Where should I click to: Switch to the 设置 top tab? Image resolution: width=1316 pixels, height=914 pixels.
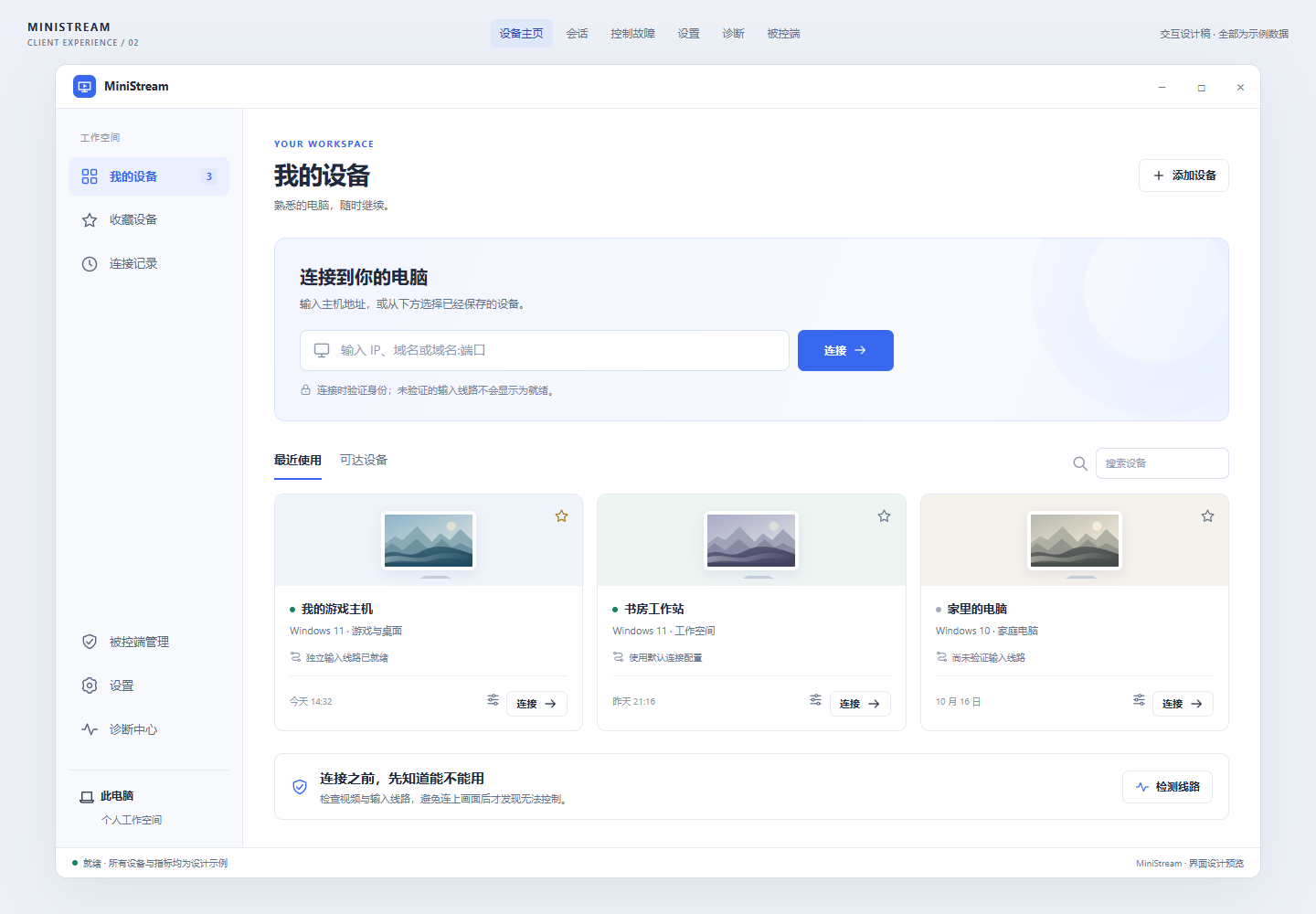689,34
